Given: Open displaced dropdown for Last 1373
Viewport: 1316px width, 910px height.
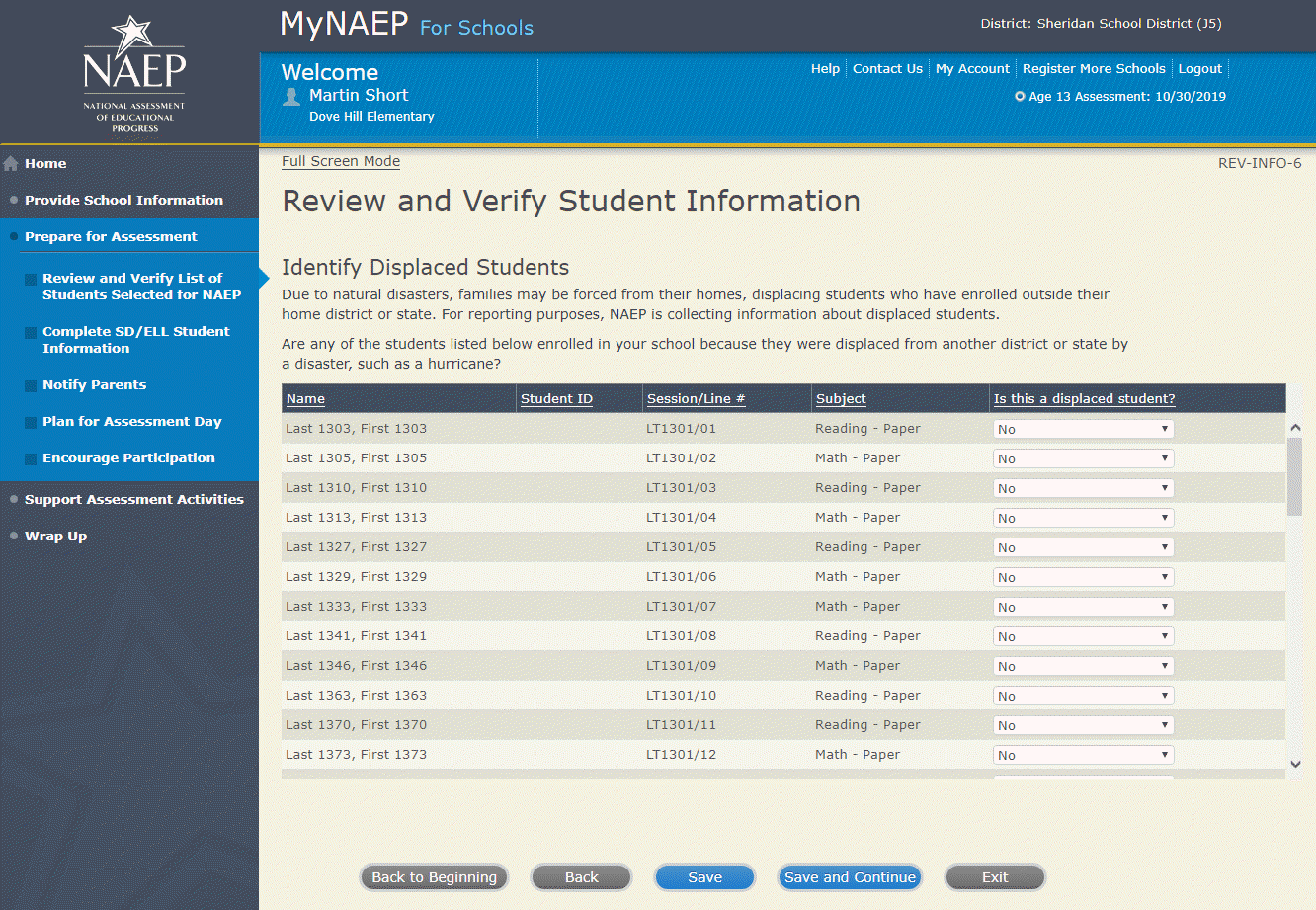Looking at the screenshot, I should coord(1083,755).
